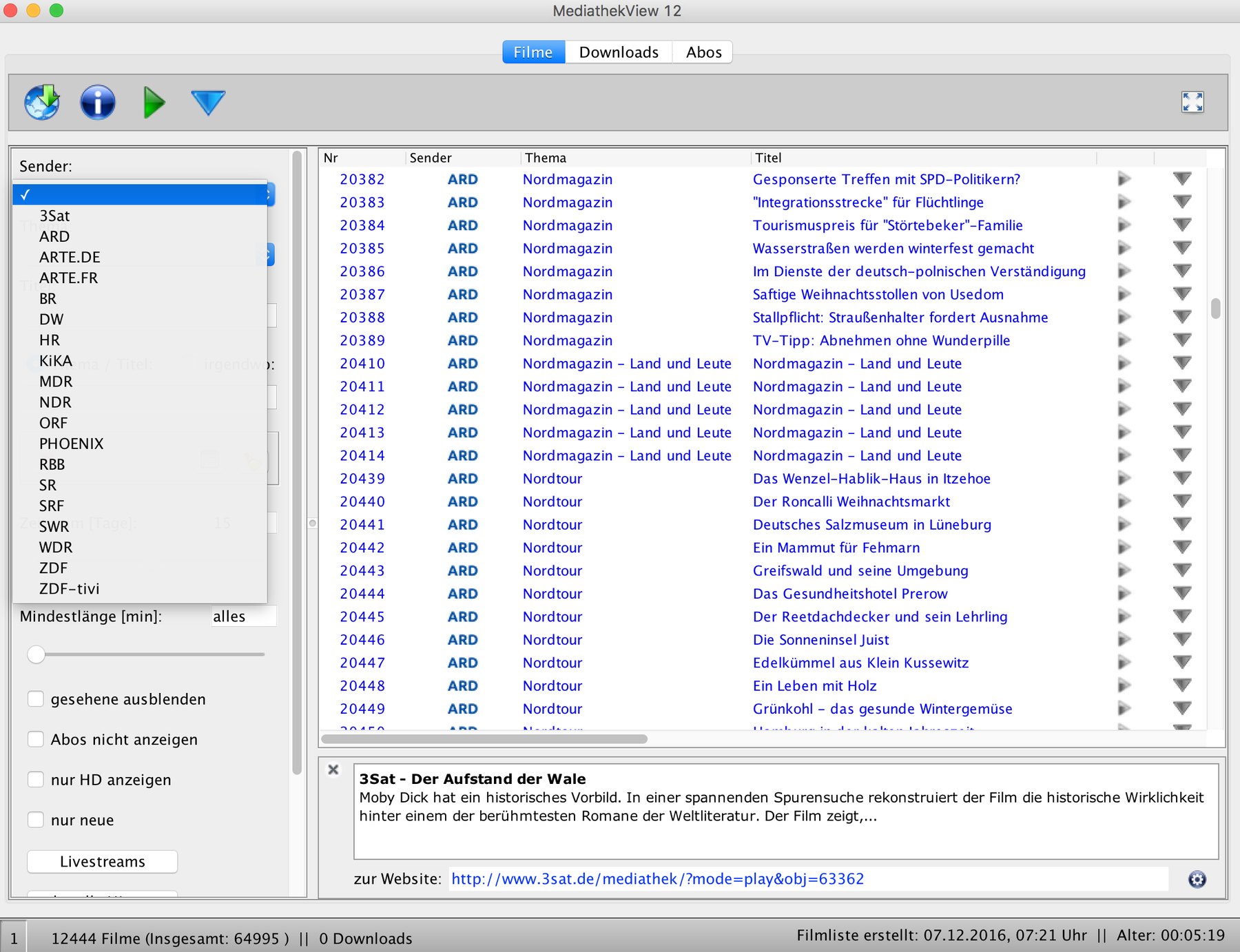Open film title 'Saftige Weihnachtsstollen von Usedom'
This screenshot has height=952, width=1240.
point(878,294)
